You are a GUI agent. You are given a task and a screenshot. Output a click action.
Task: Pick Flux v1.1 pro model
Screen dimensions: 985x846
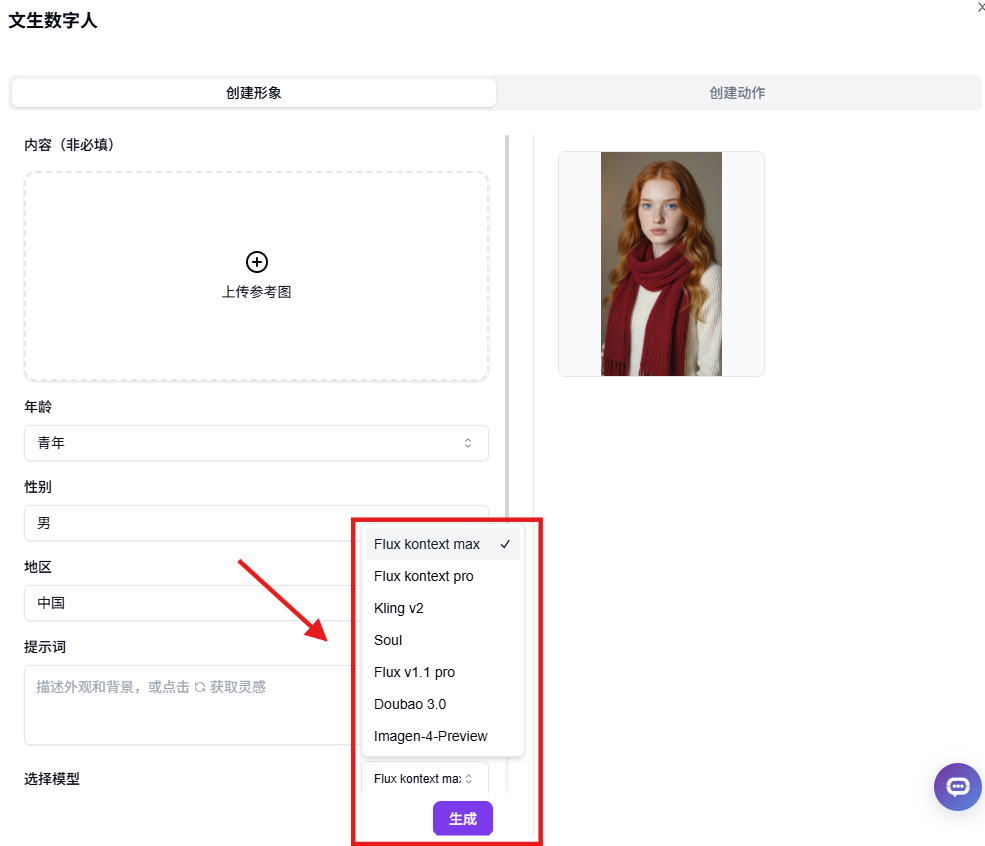[442, 672]
